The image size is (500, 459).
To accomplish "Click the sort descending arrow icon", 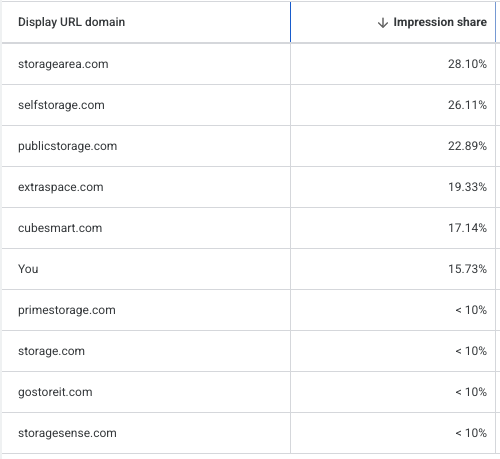I will (383, 23).
